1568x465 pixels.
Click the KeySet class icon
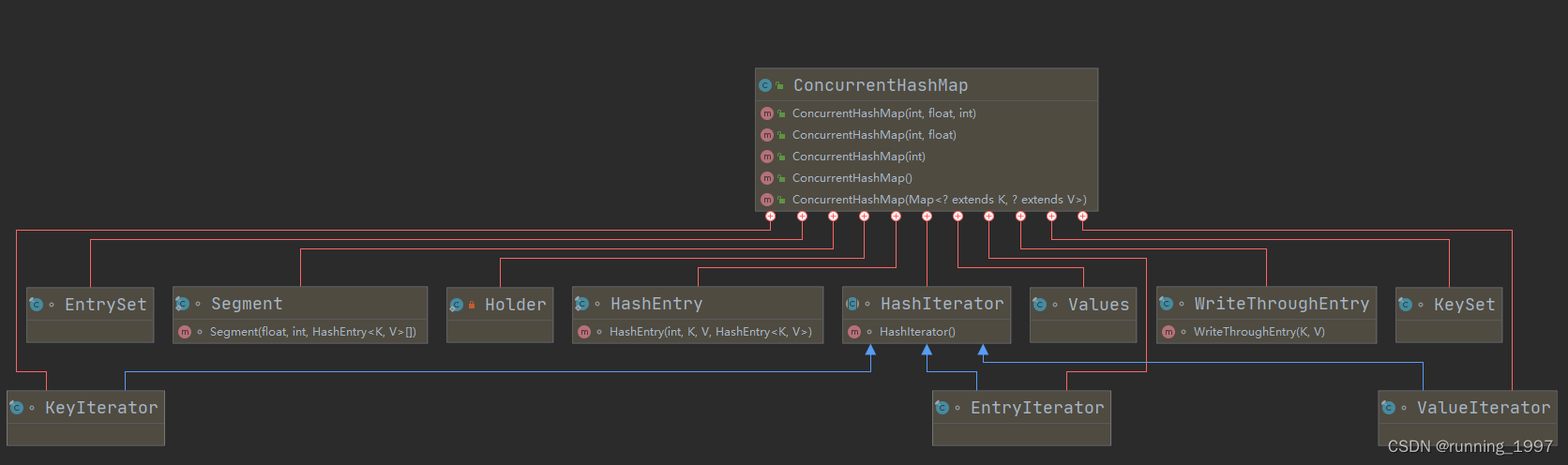point(1406,305)
